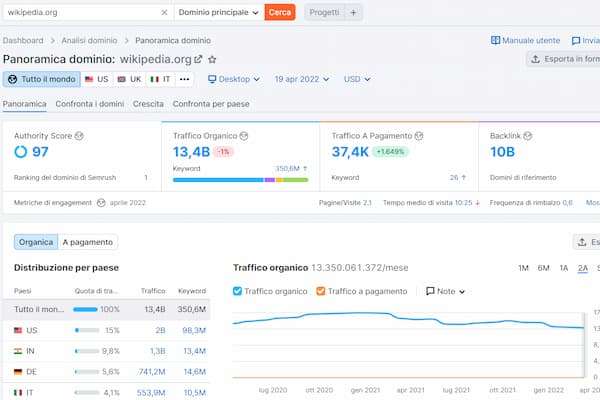Click the Traffico Organico keyword distribution bar

tap(240, 180)
